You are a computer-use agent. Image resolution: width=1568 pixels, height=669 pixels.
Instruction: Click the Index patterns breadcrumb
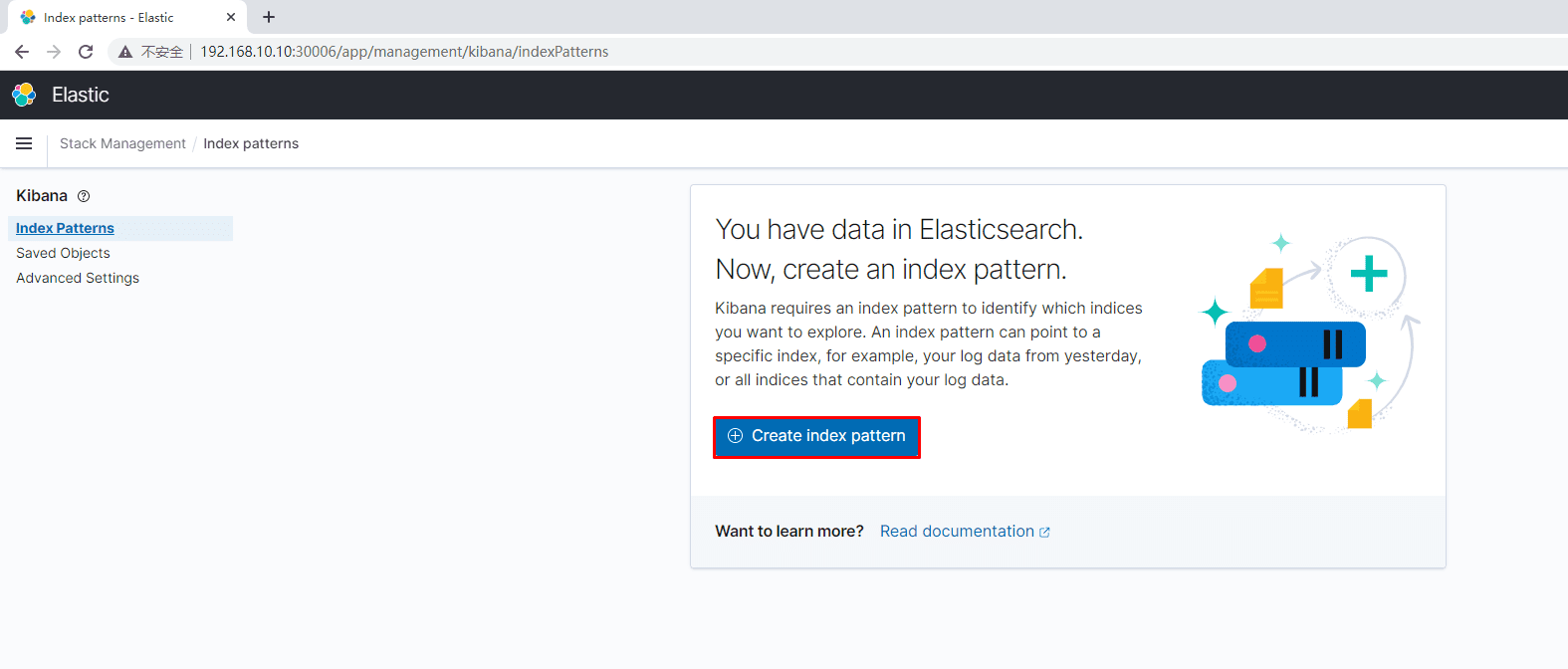coord(251,143)
